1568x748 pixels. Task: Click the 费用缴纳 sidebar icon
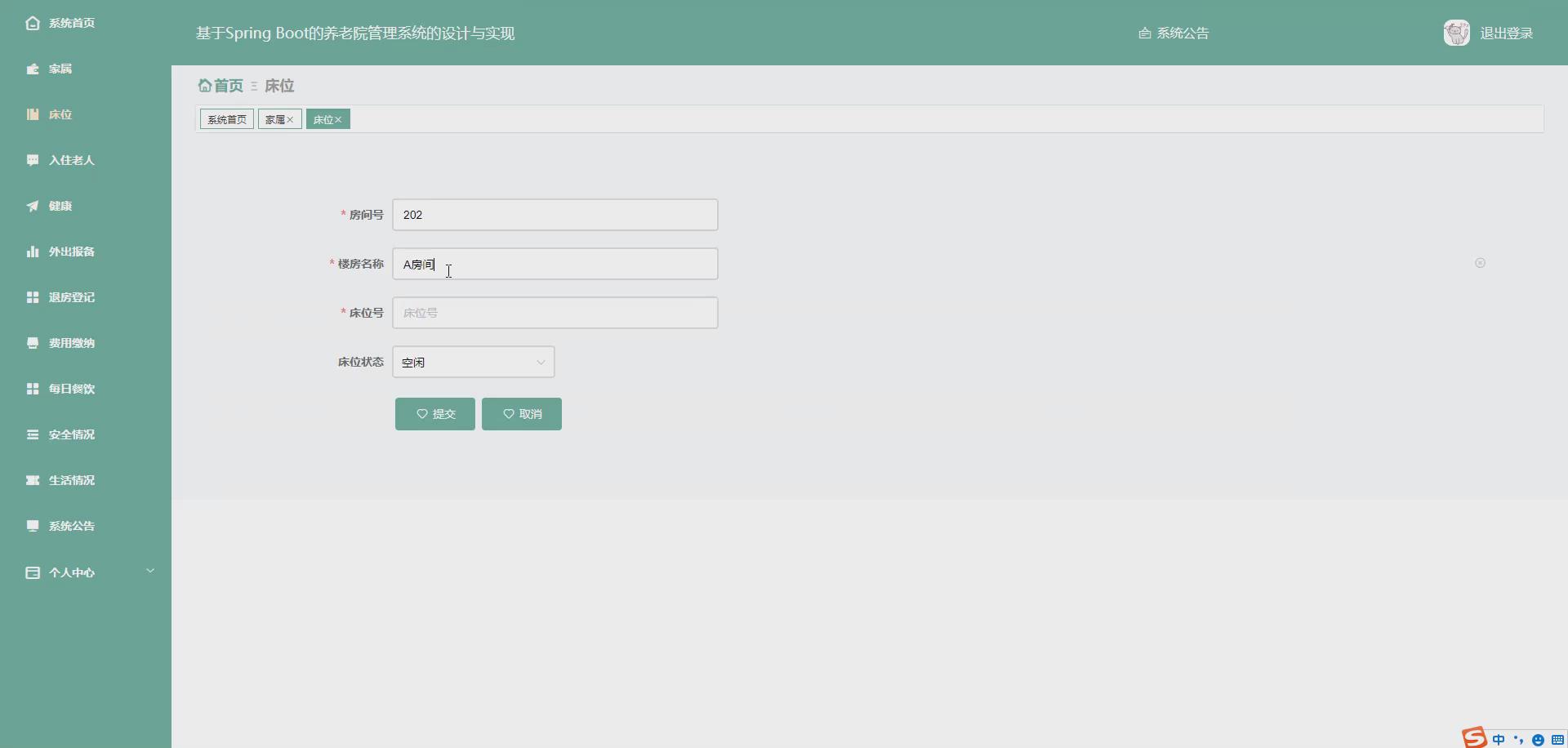pos(33,343)
